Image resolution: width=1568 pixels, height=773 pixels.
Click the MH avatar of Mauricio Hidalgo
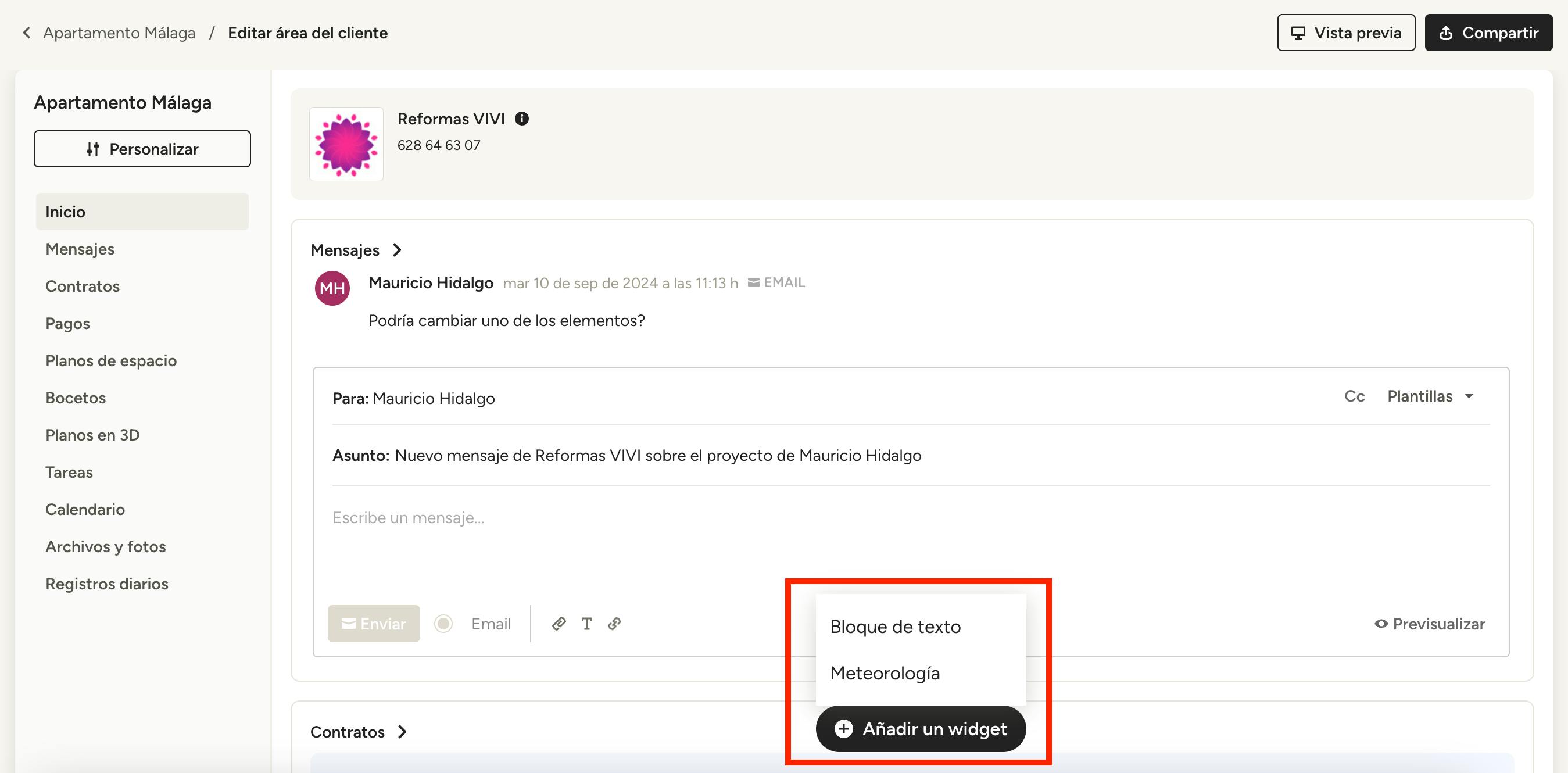[332, 288]
